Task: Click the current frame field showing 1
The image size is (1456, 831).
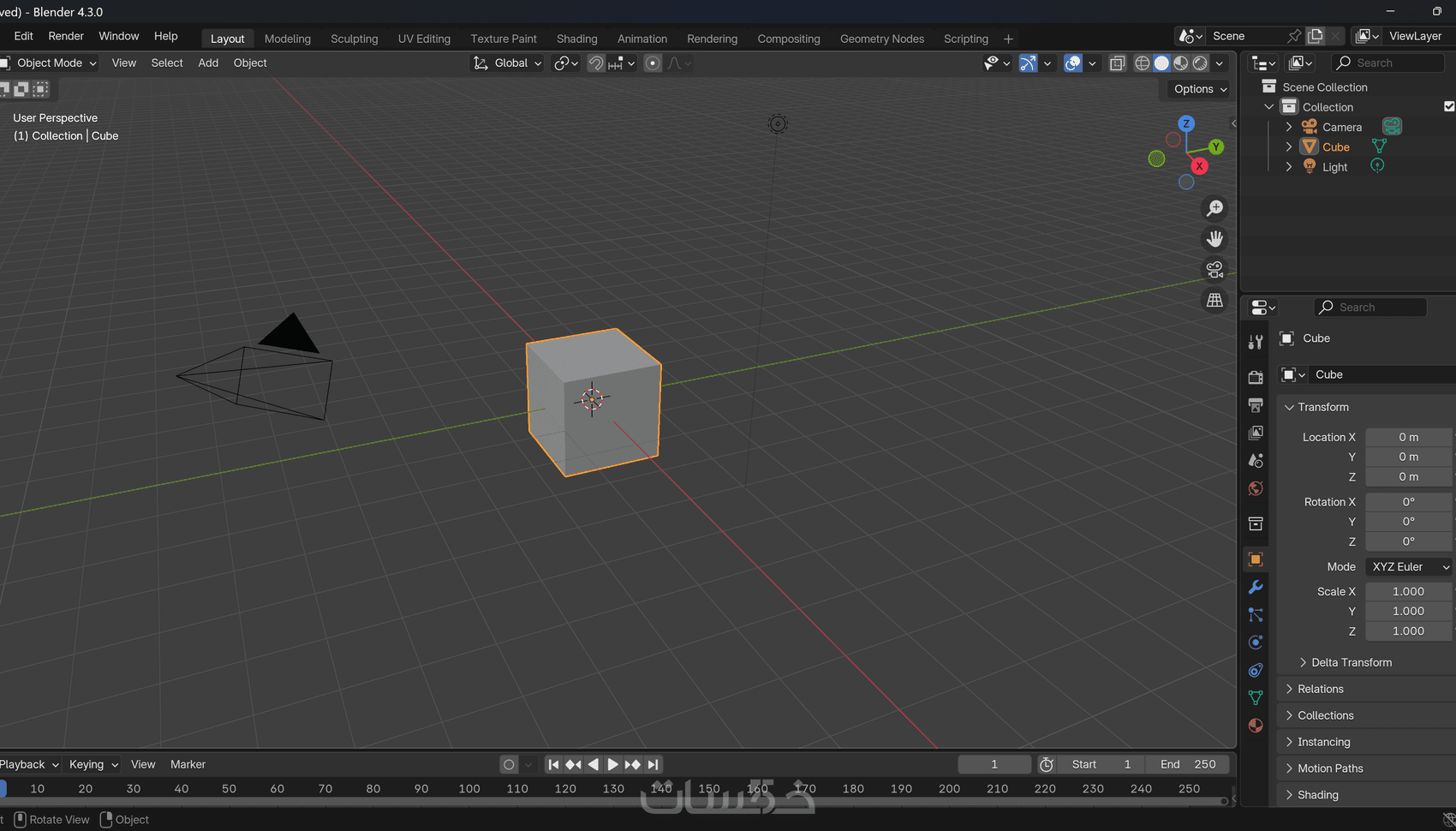Action: pos(994,764)
